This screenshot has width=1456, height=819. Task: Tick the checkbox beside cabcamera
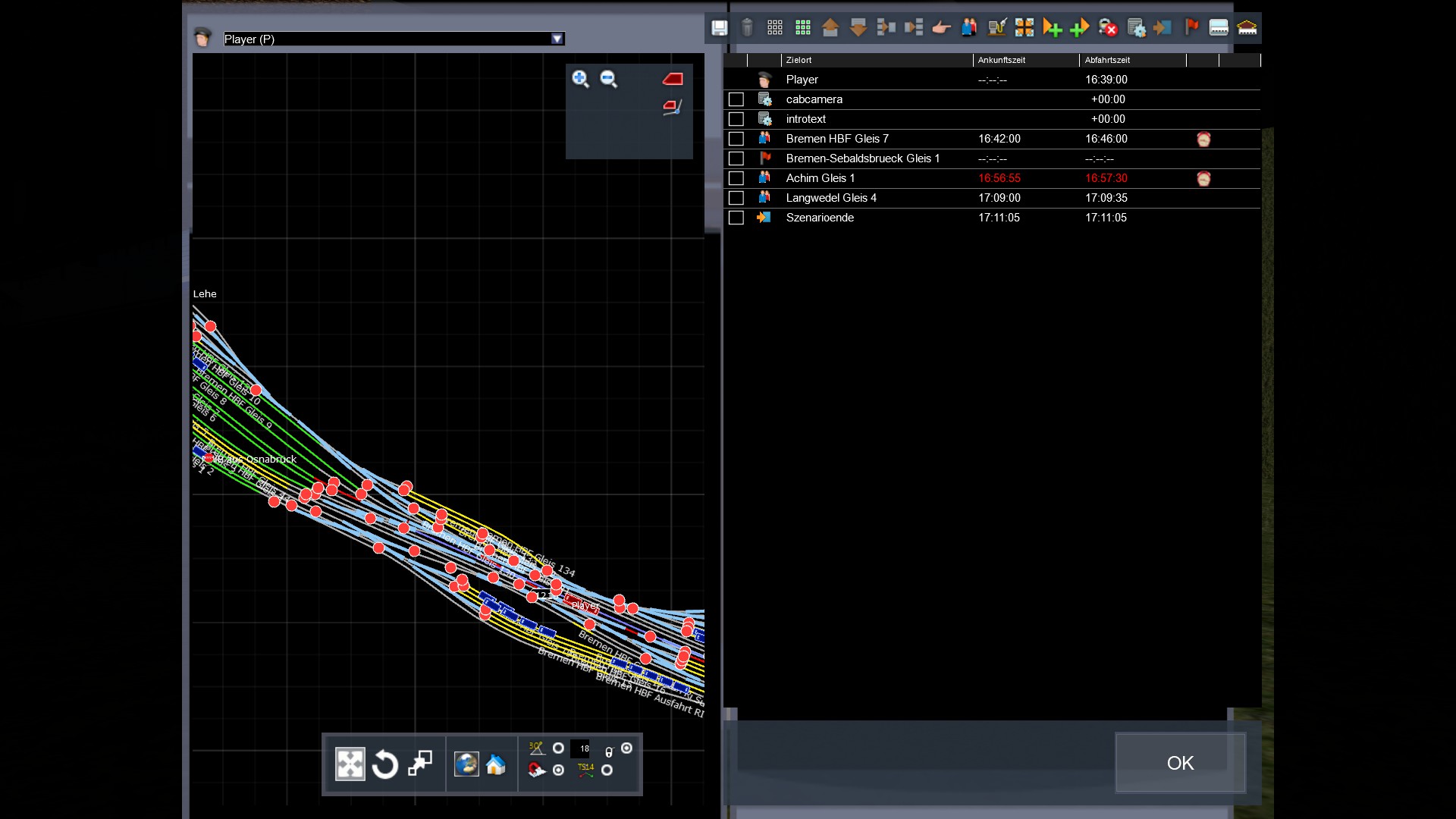[736, 99]
